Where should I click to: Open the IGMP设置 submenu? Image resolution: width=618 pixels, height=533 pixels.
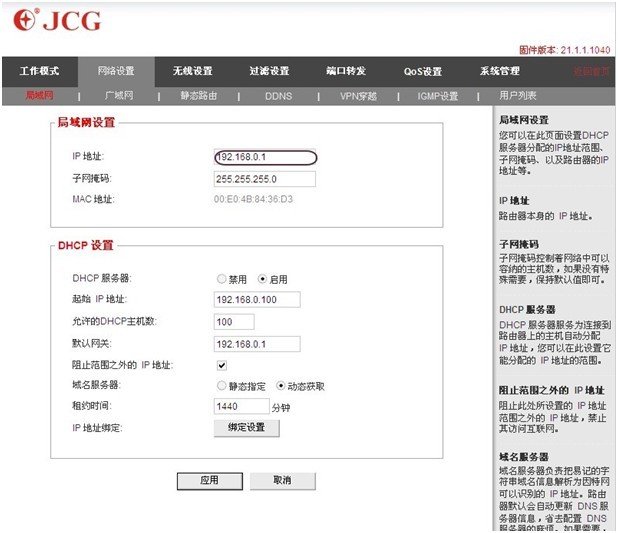[438, 96]
